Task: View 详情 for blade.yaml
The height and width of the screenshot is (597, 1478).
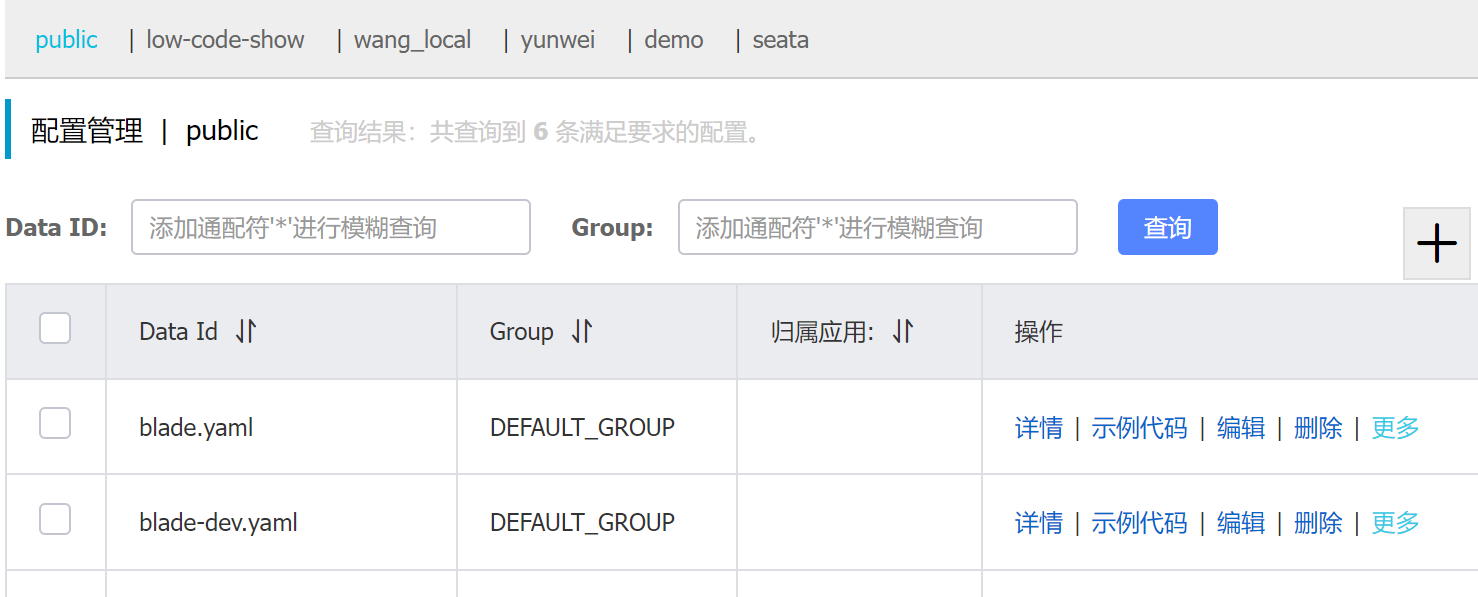Action: coord(1038,428)
